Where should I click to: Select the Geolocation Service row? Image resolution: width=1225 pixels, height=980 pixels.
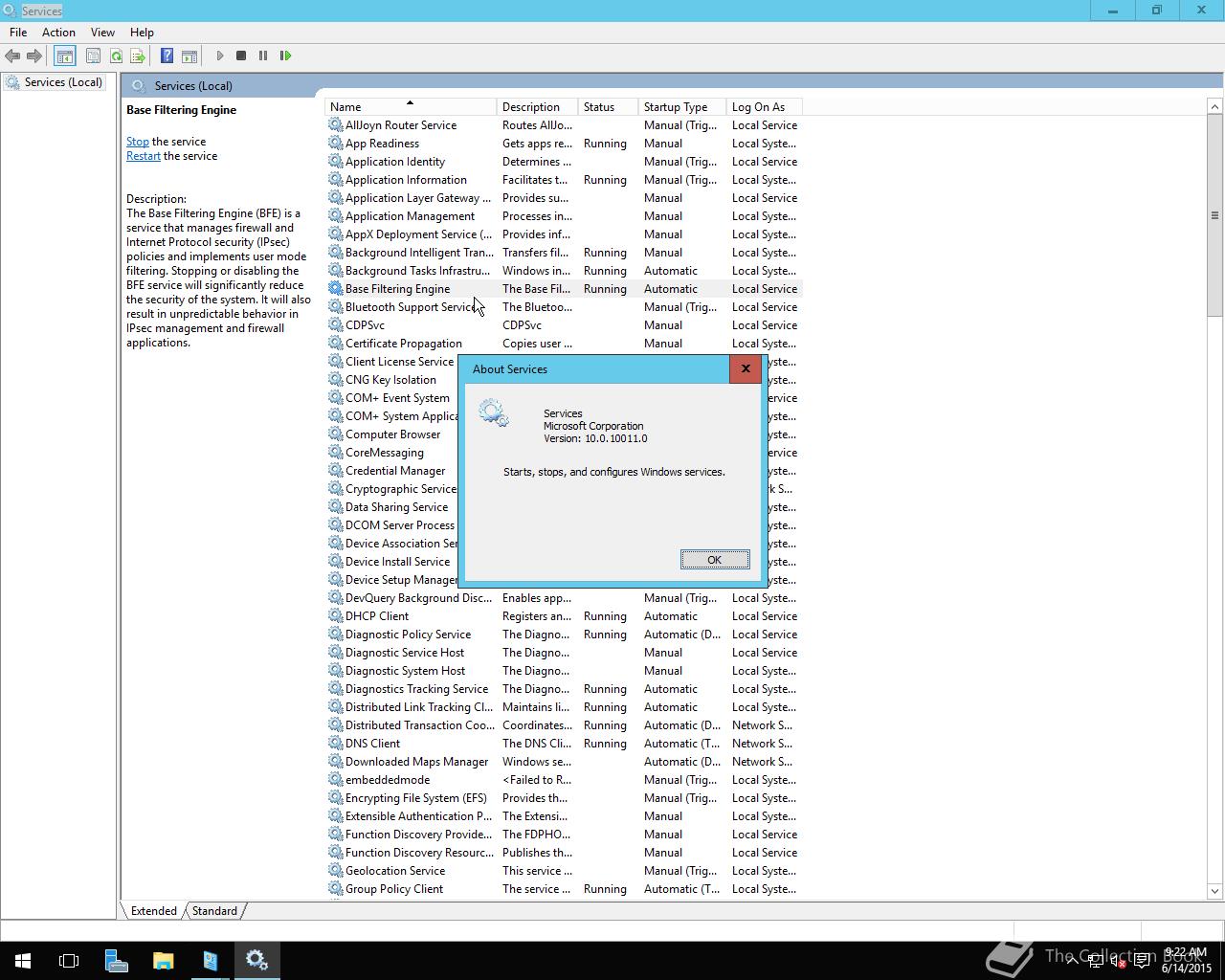563,871
